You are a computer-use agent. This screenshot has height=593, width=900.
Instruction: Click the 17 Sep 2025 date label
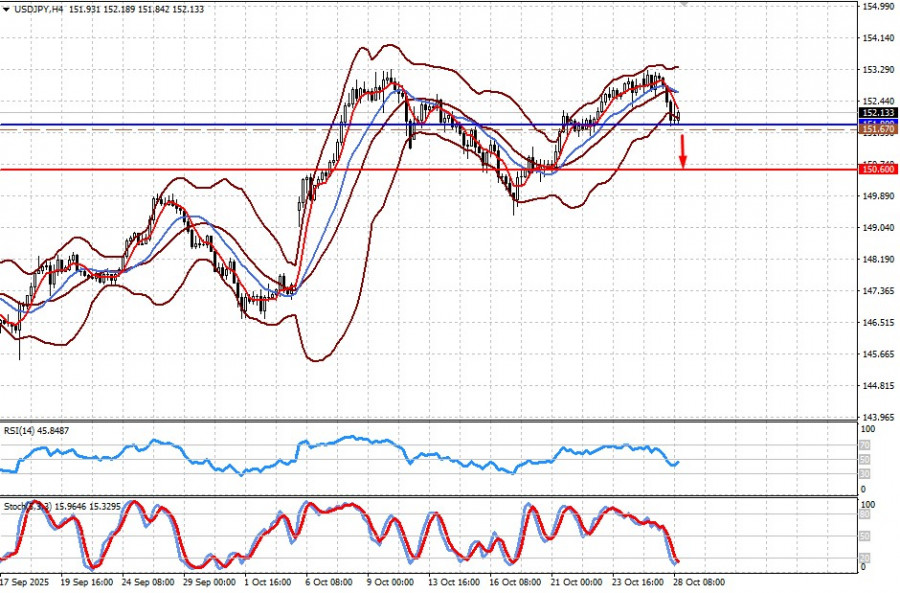click(x=25, y=582)
